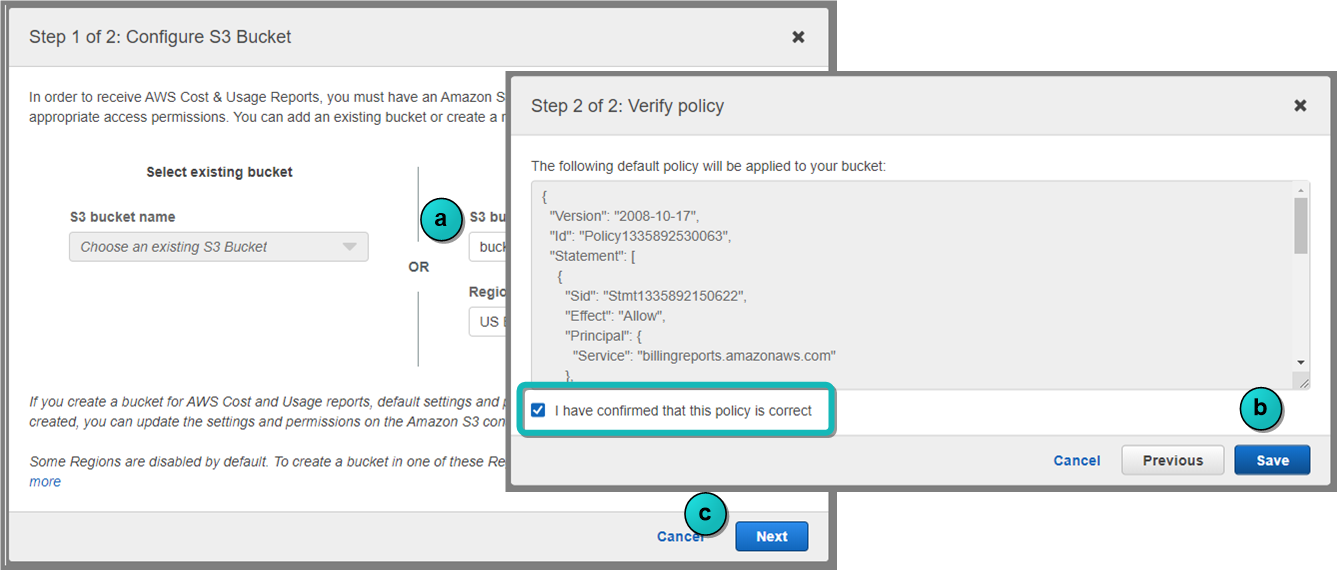Click the "I have confirmed that this policy is correct" label
The width and height of the screenshot is (1337, 570).
pos(683,411)
